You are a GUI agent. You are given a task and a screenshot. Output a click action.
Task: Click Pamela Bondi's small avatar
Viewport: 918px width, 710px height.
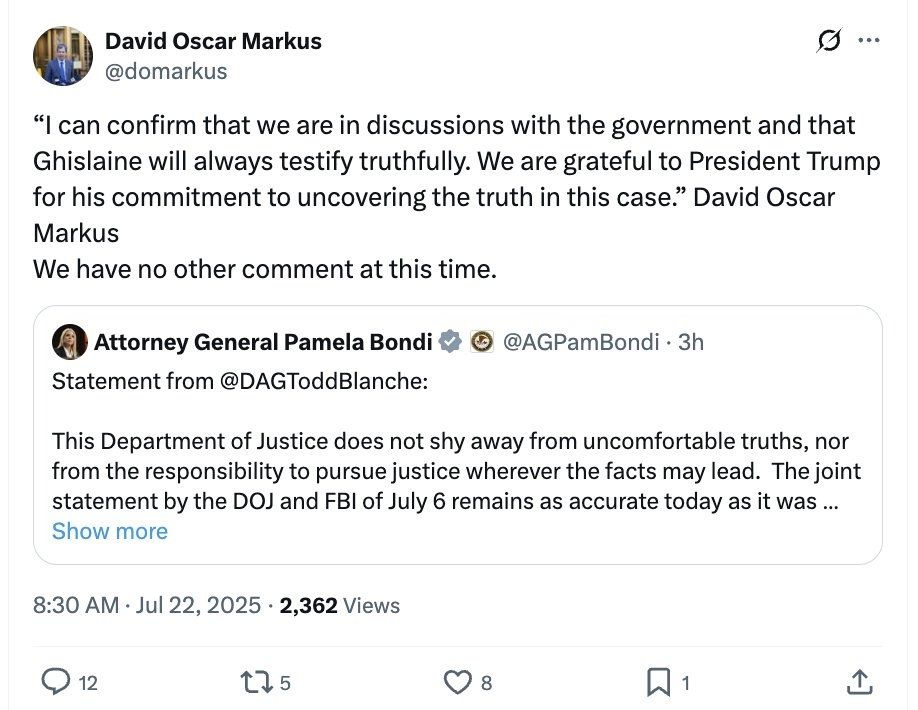[70, 342]
